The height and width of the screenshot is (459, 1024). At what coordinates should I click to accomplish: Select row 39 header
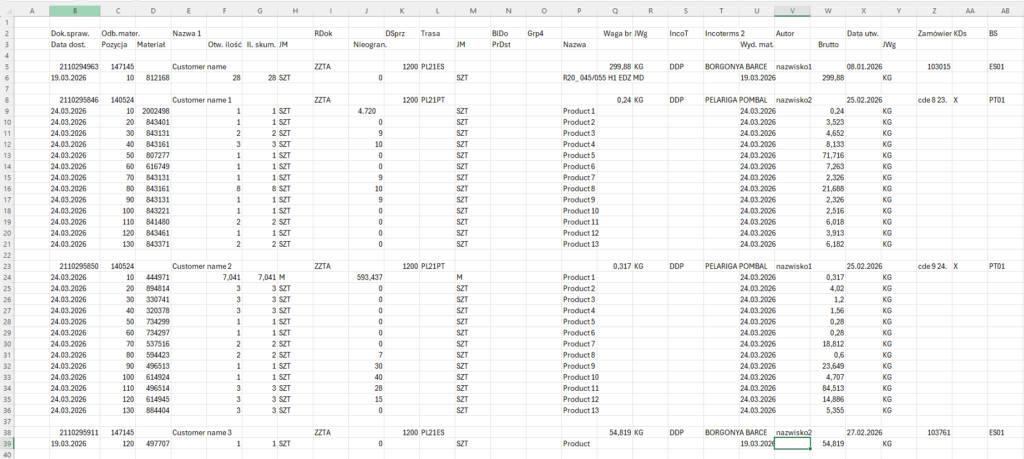[7, 443]
